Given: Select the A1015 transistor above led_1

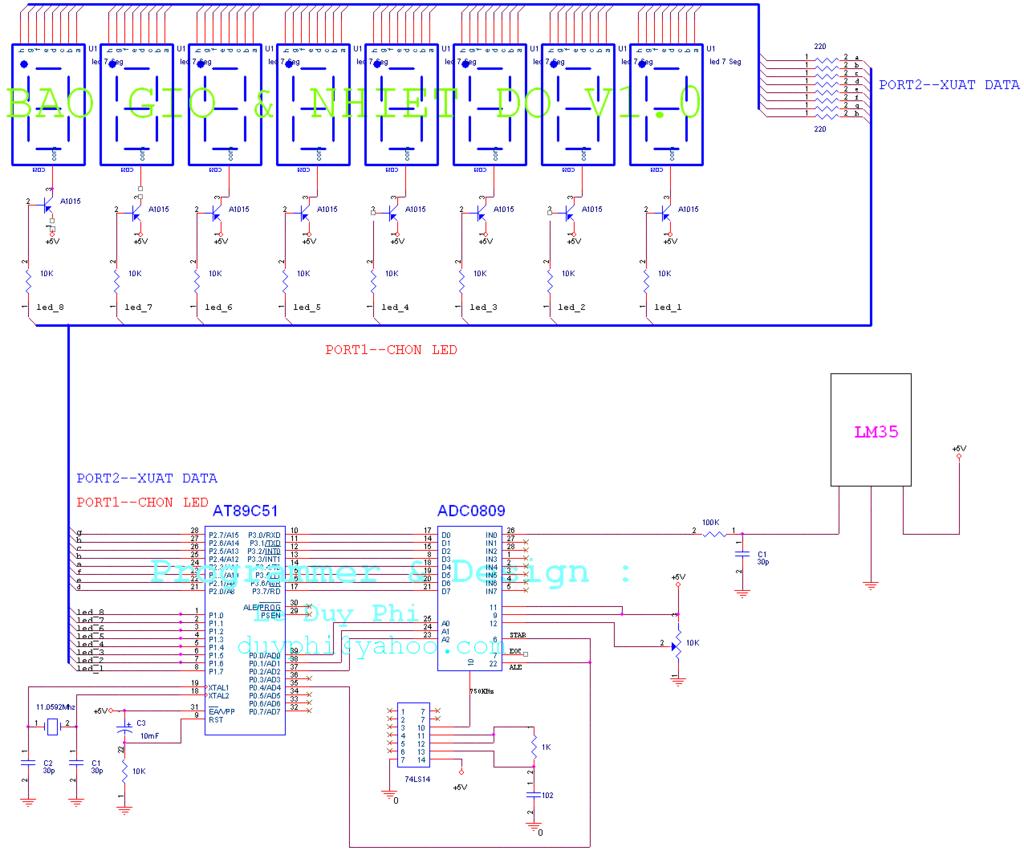Looking at the screenshot, I should point(663,214).
